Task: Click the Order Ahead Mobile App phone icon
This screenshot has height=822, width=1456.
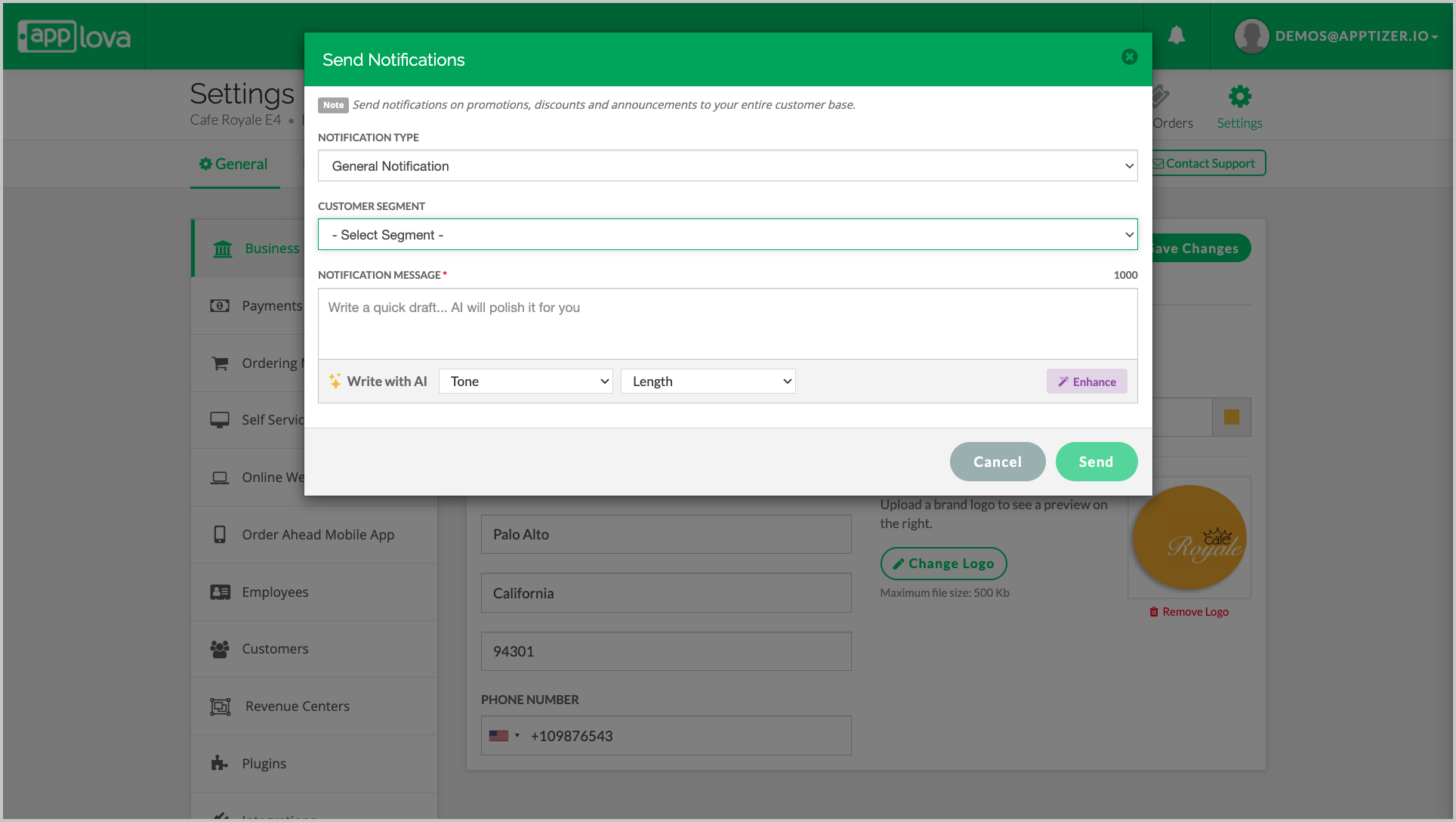Action: pyautogui.click(x=220, y=535)
